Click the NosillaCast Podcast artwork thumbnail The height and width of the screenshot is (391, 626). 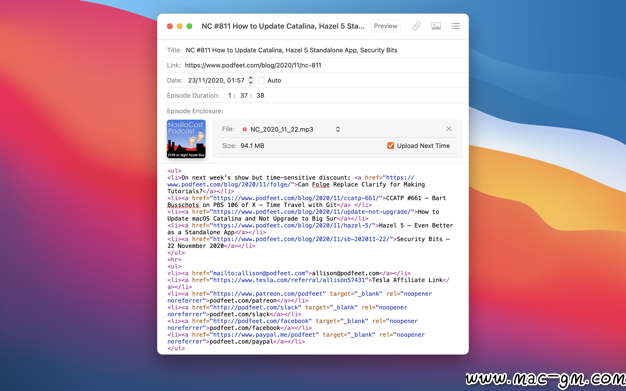pyautogui.click(x=186, y=139)
